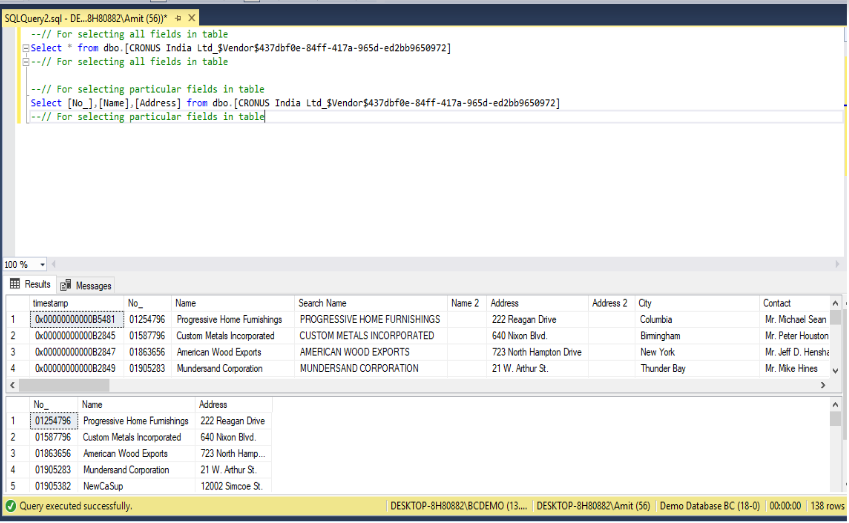
Task: Select the SQLQuery2.sql document tab
Action: (100, 18)
